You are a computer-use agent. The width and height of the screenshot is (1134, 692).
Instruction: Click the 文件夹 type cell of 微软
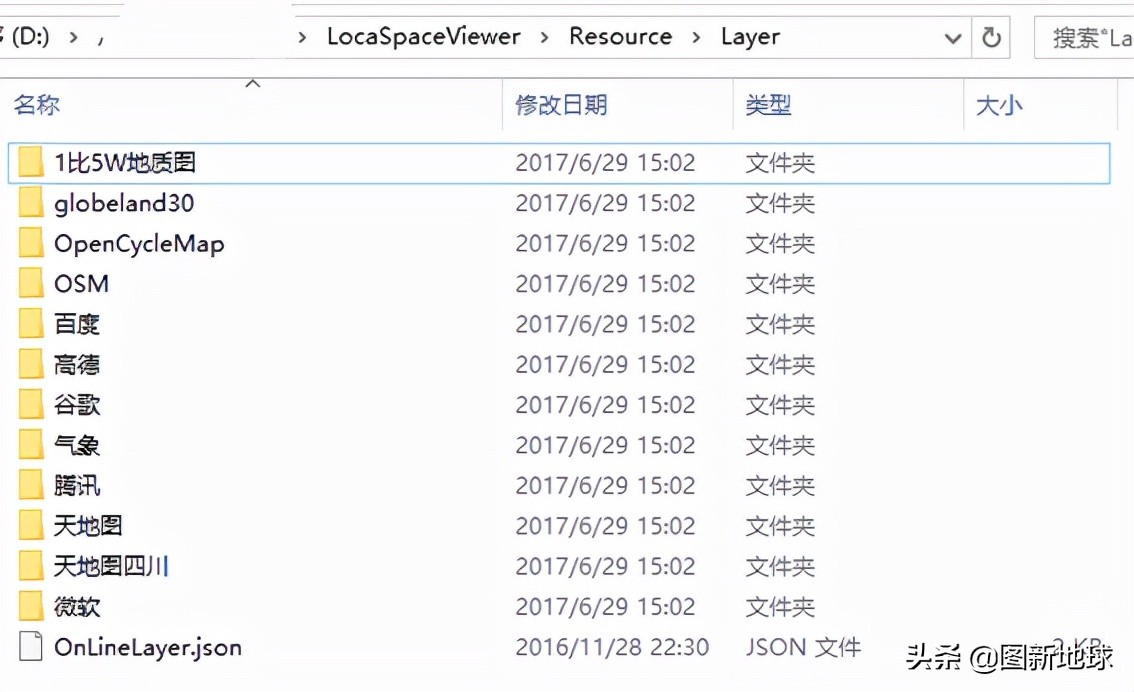coord(780,607)
